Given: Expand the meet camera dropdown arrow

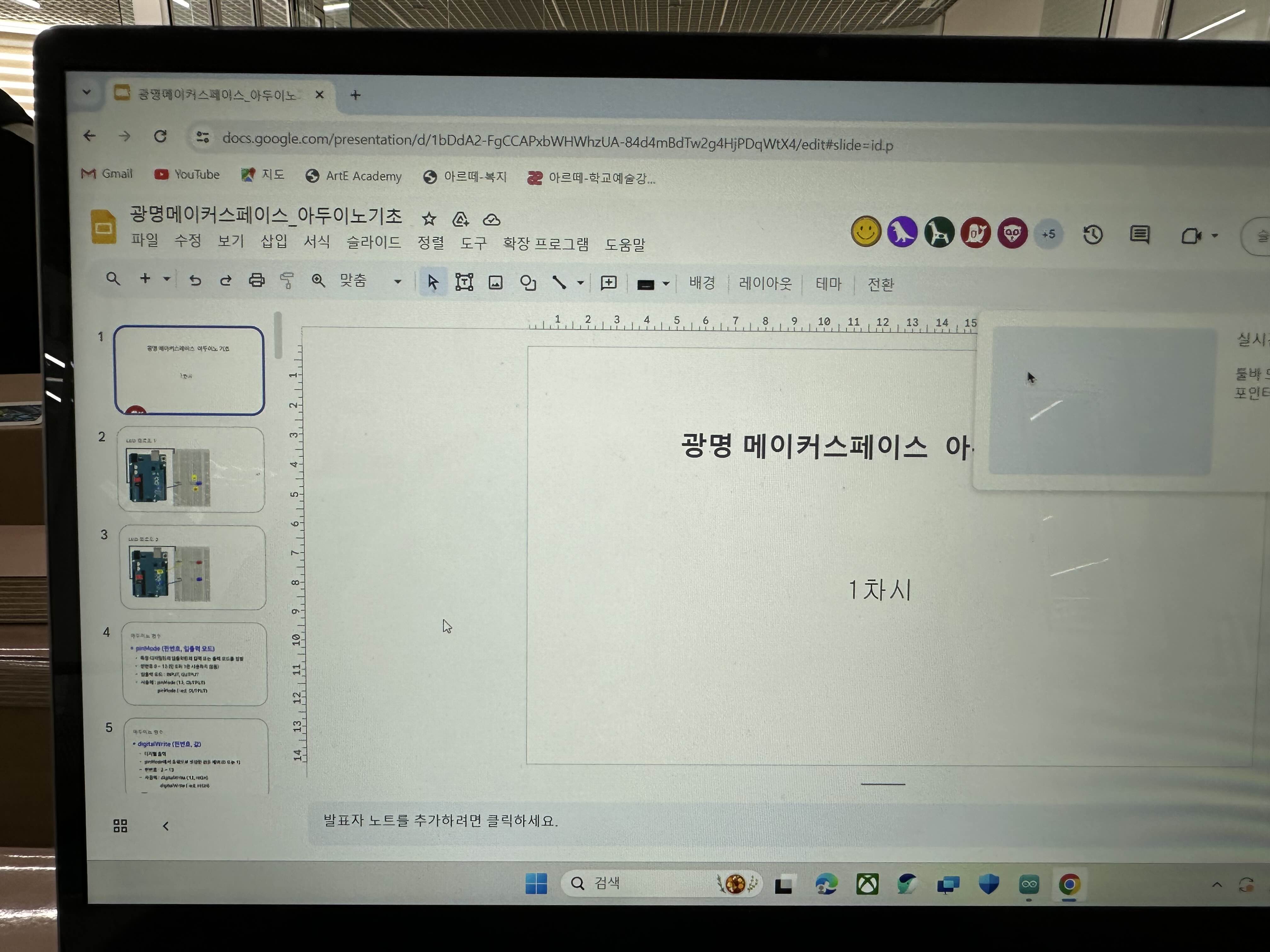Looking at the screenshot, I should [x=1215, y=236].
